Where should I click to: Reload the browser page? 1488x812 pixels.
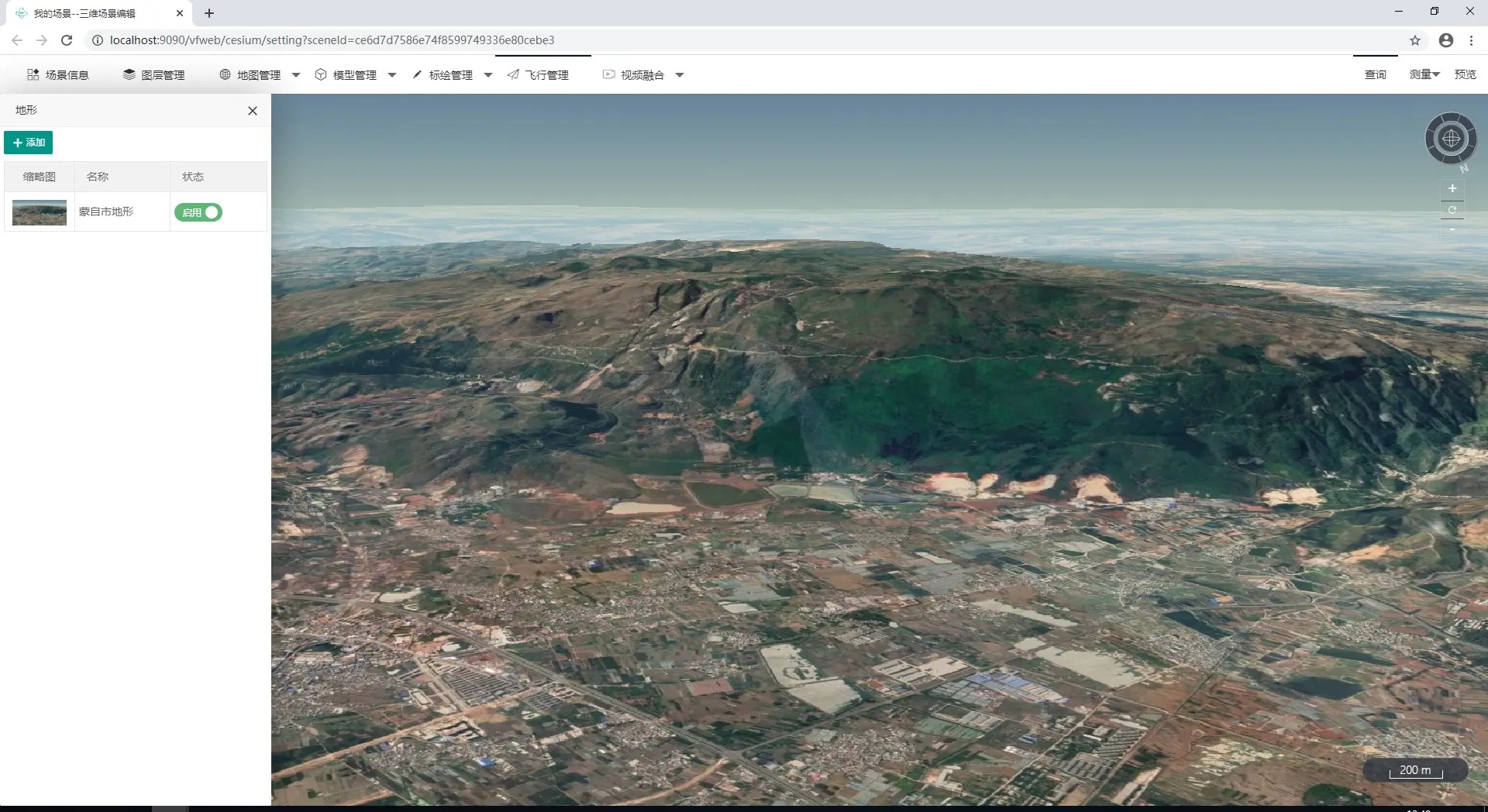[67, 40]
